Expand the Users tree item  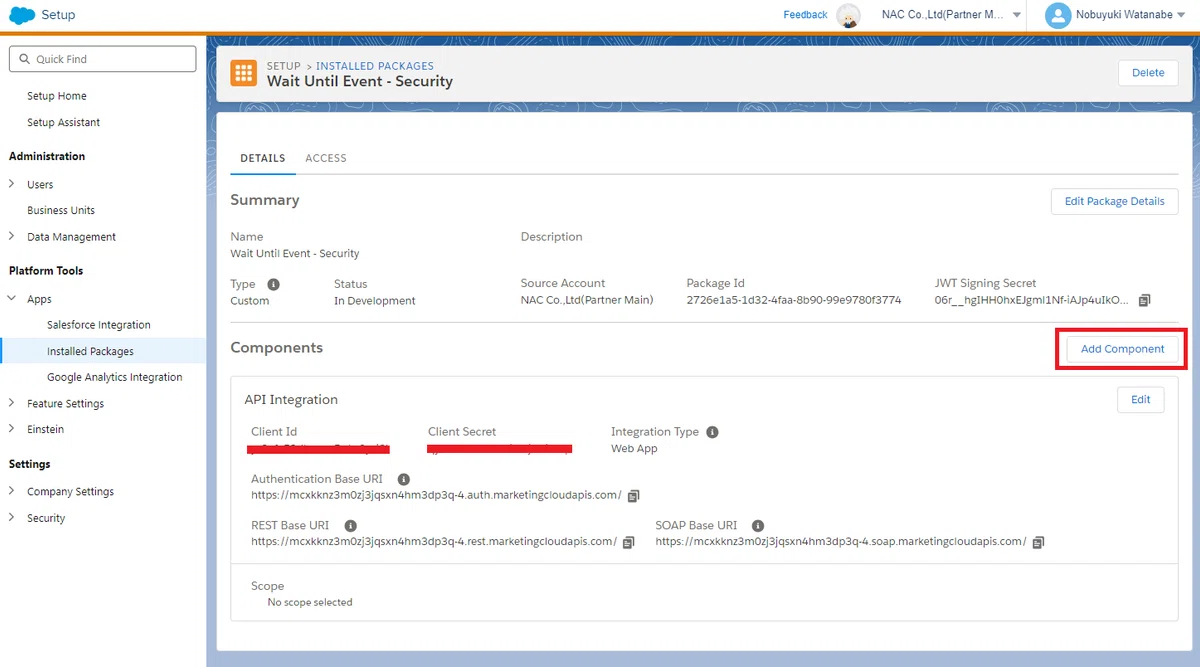click(12, 184)
